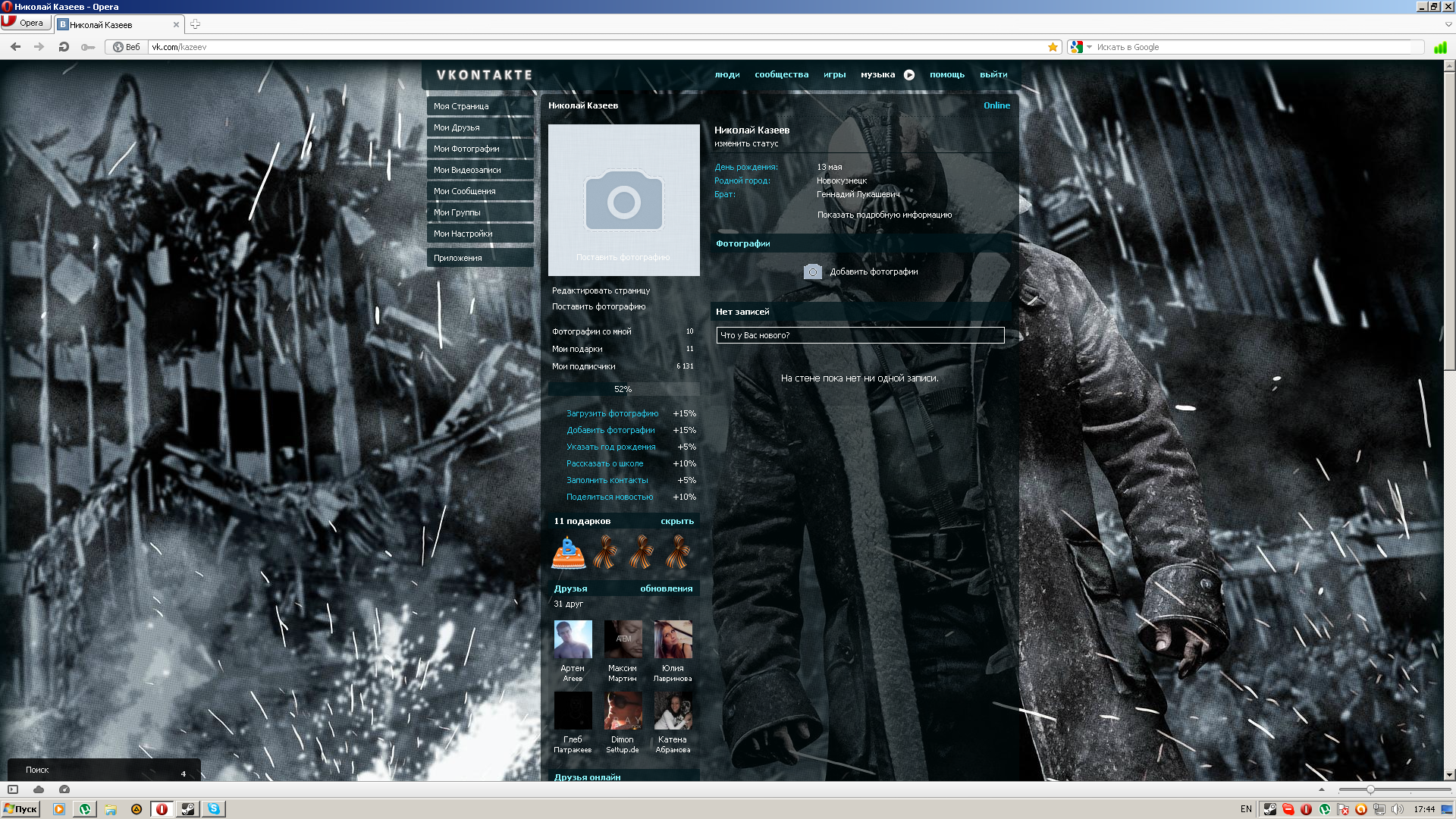Go back with the back arrow
The width and height of the screenshot is (1456, 819).
[x=15, y=47]
